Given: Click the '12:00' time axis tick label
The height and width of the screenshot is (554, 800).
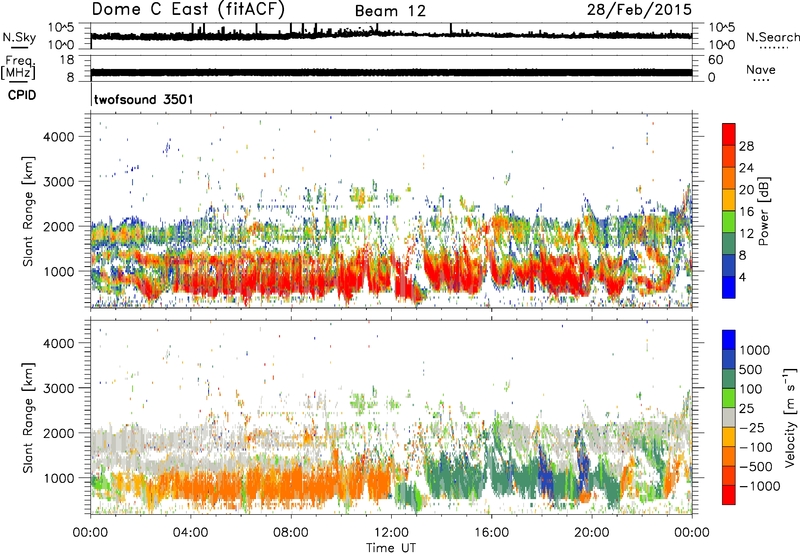Looking at the screenshot, I should [391, 533].
